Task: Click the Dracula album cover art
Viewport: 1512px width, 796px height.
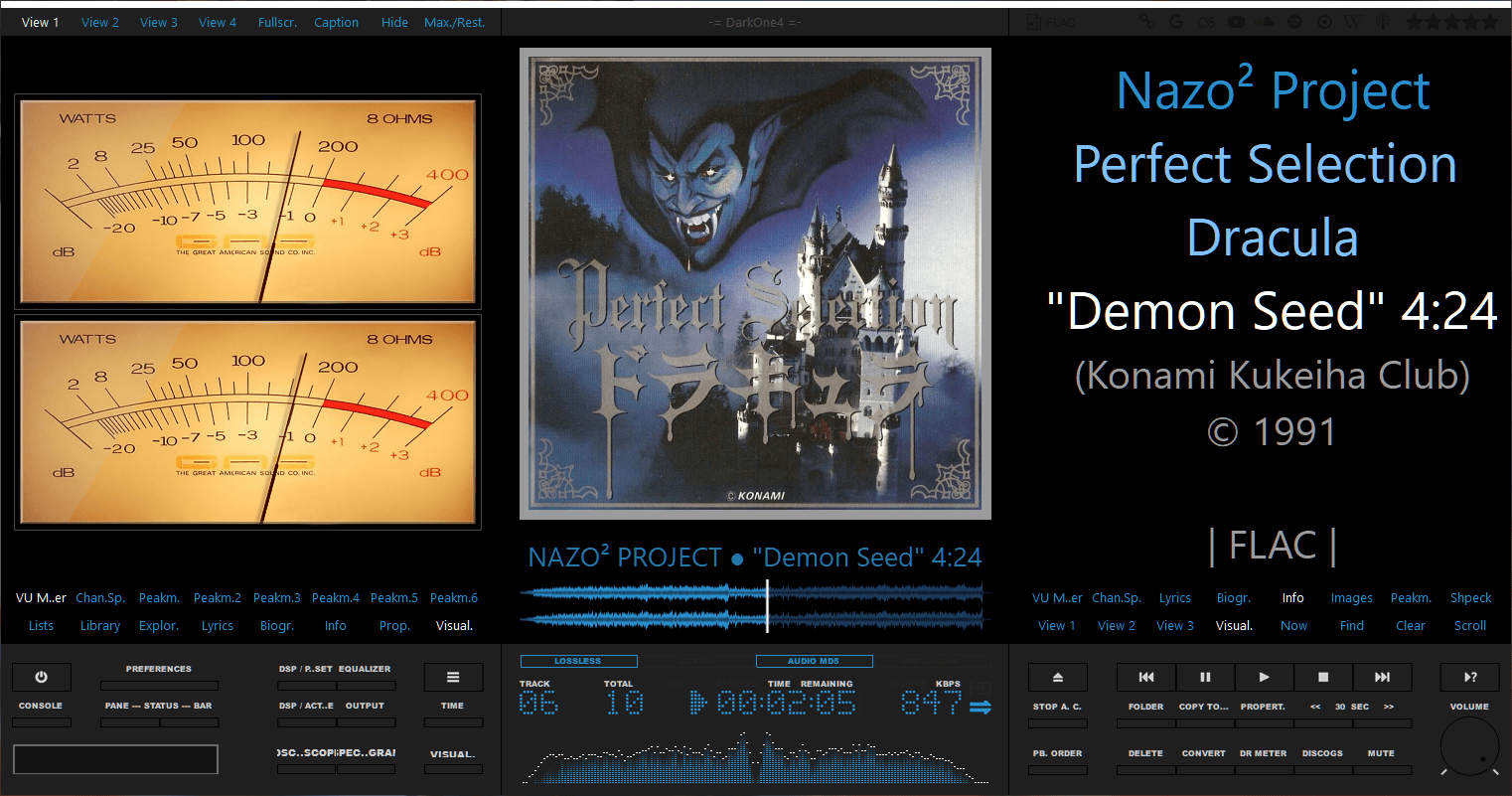Action: point(755,283)
